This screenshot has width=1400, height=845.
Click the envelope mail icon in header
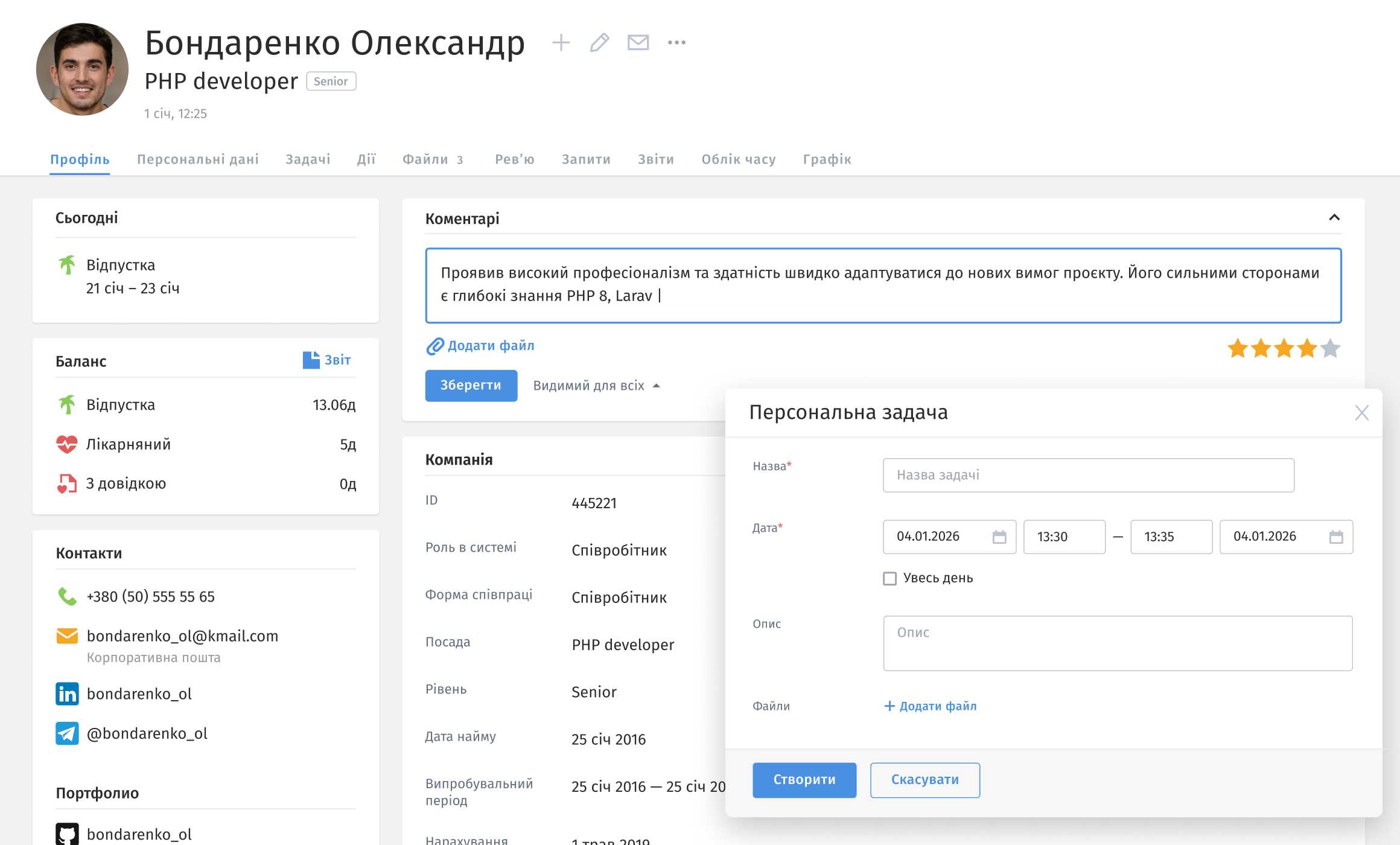coord(638,43)
